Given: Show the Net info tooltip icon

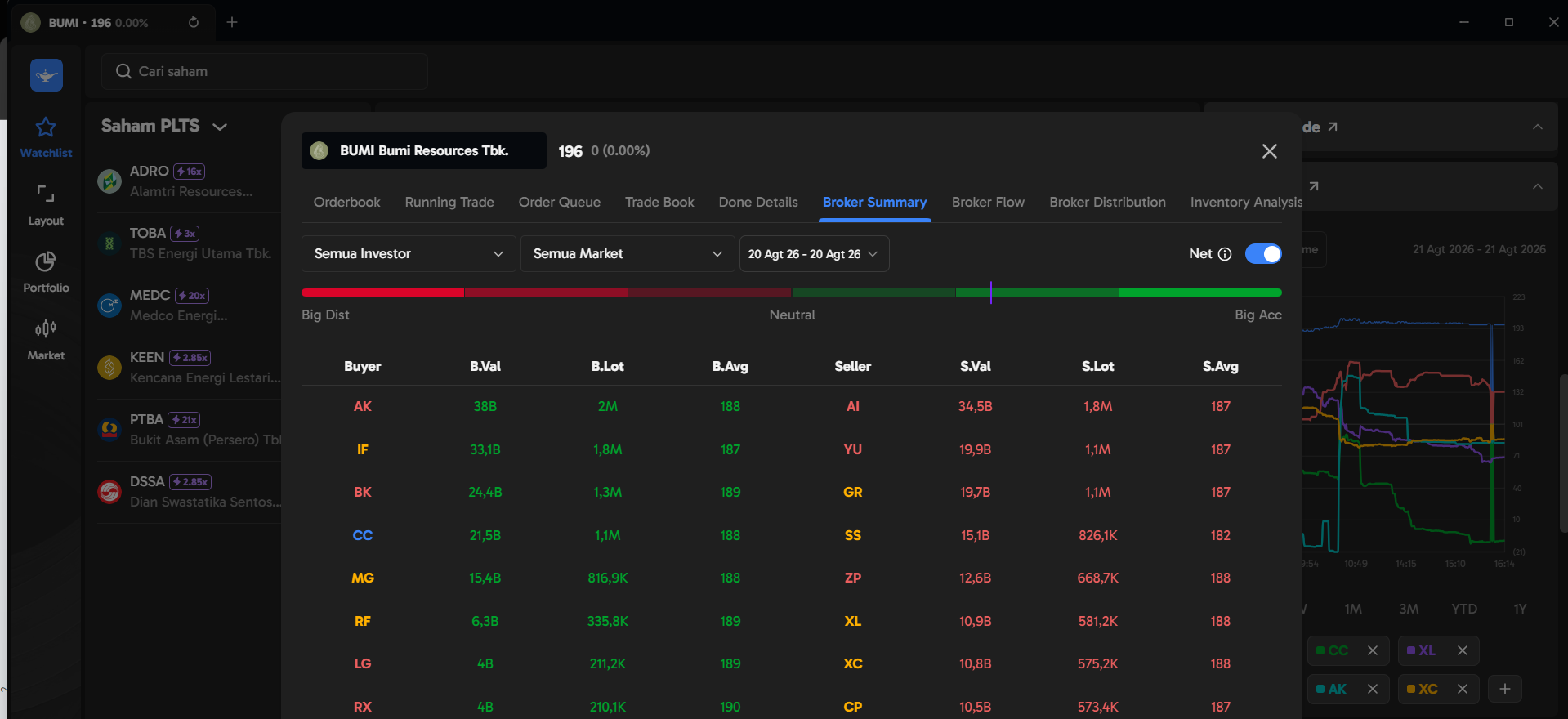Looking at the screenshot, I should [1225, 254].
